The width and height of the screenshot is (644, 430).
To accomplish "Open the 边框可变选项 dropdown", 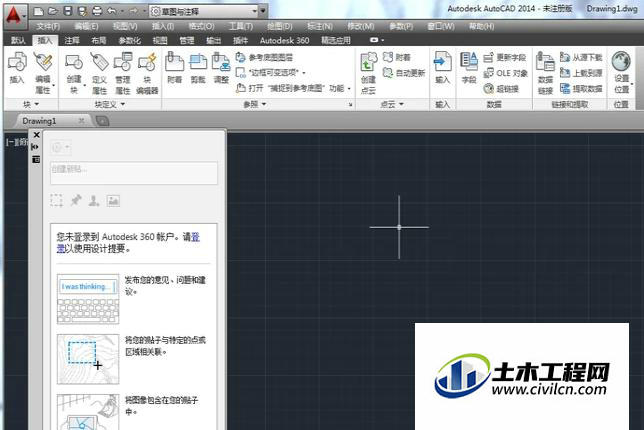I will (271, 73).
